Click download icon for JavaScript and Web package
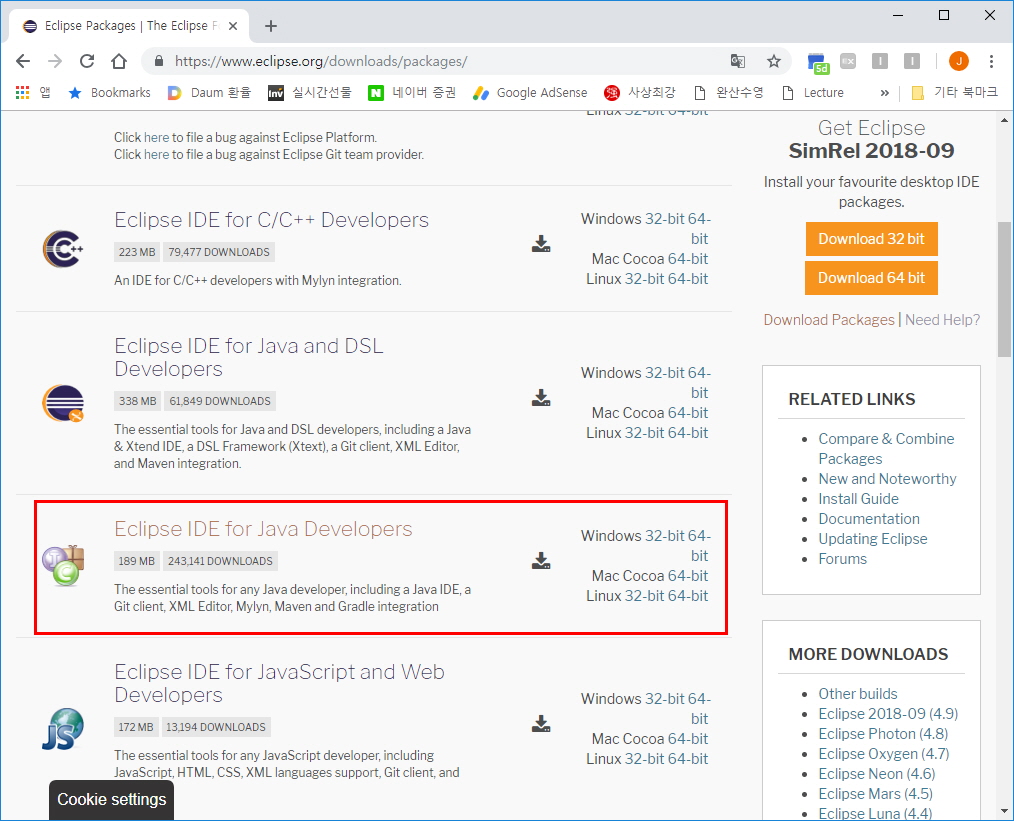This screenshot has width=1014, height=821. coord(541,723)
